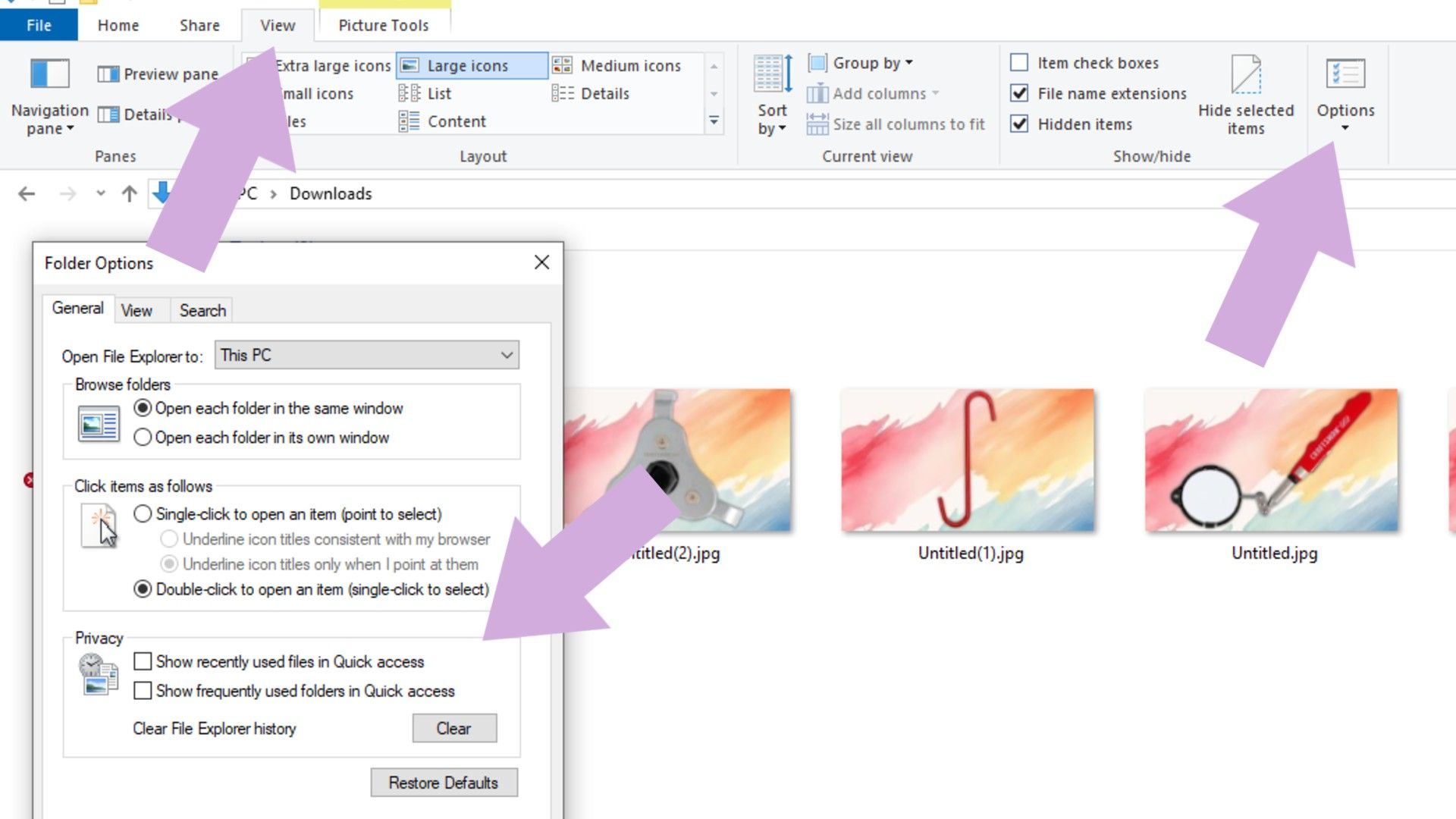Open recent locations dropdown chevron
This screenshot has width=1456, height=819.
[100, 193]
